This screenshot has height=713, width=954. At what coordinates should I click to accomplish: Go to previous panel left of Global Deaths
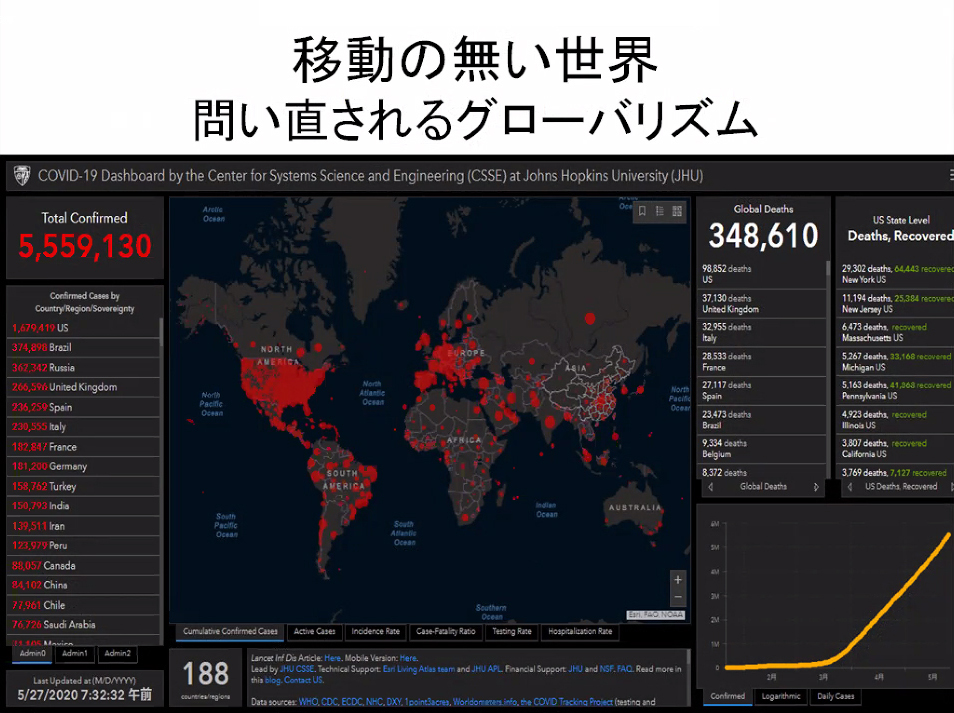tap(711, 487)
